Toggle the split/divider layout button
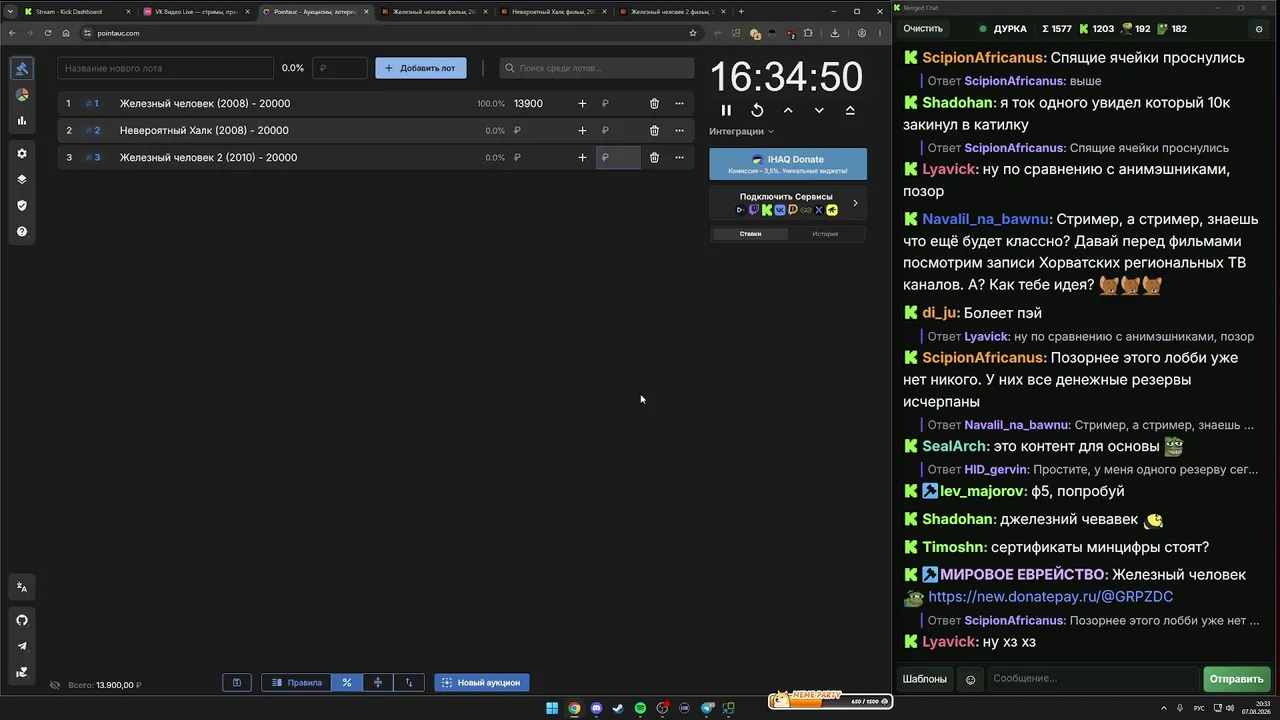Image resolution: width=1280 pixels, height=720 pixels. click(x=378, y=682)
